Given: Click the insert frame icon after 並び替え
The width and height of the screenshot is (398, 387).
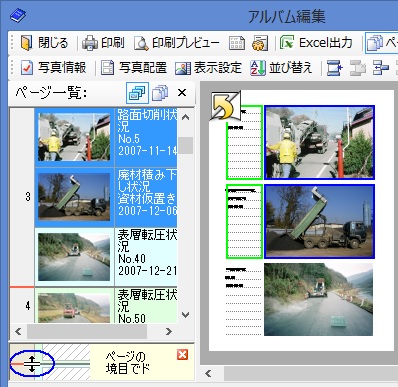Looking at the screenshot, I should (x=334, y=68).
